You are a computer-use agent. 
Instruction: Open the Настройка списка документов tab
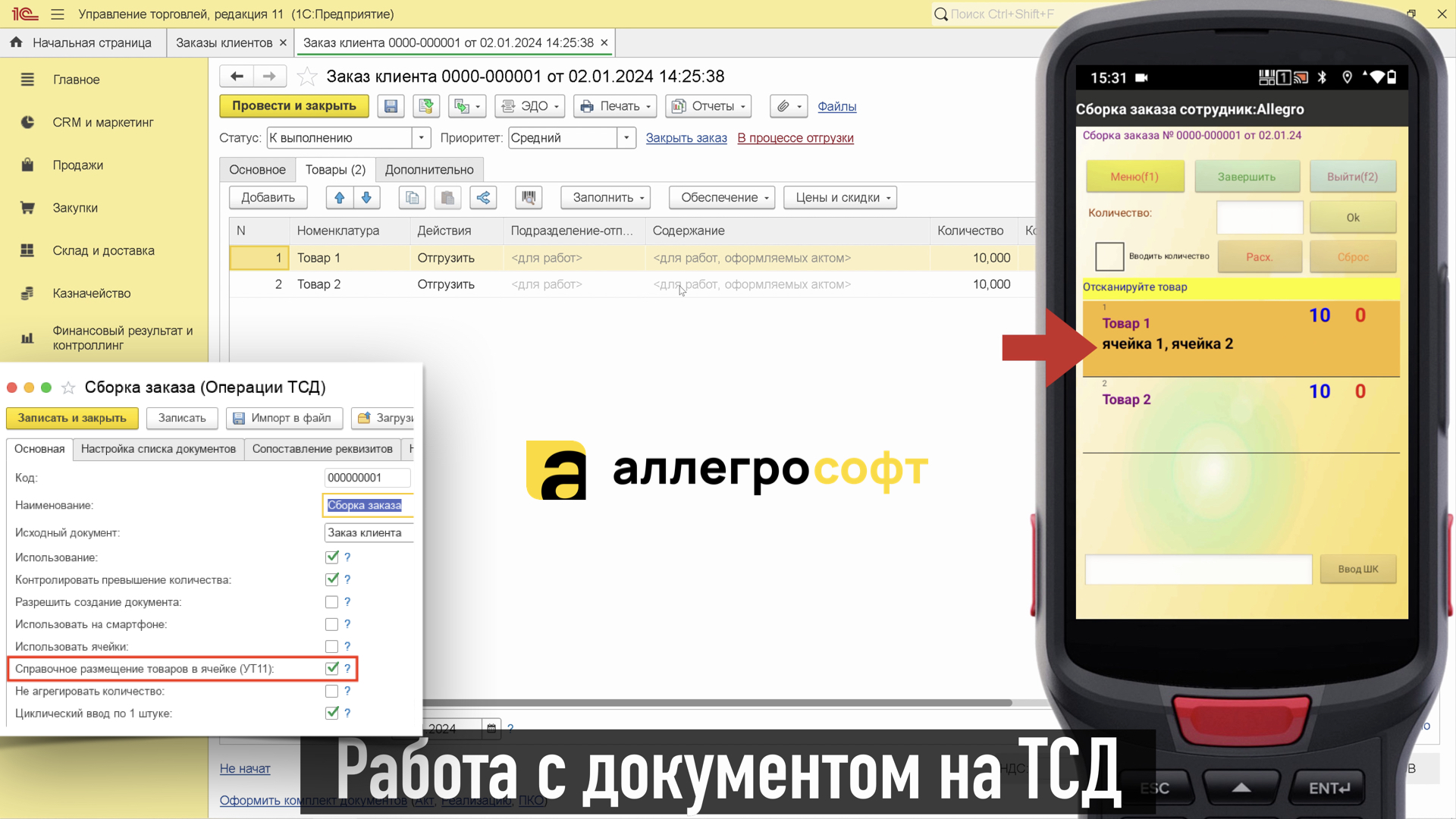[x=158, y=449]
